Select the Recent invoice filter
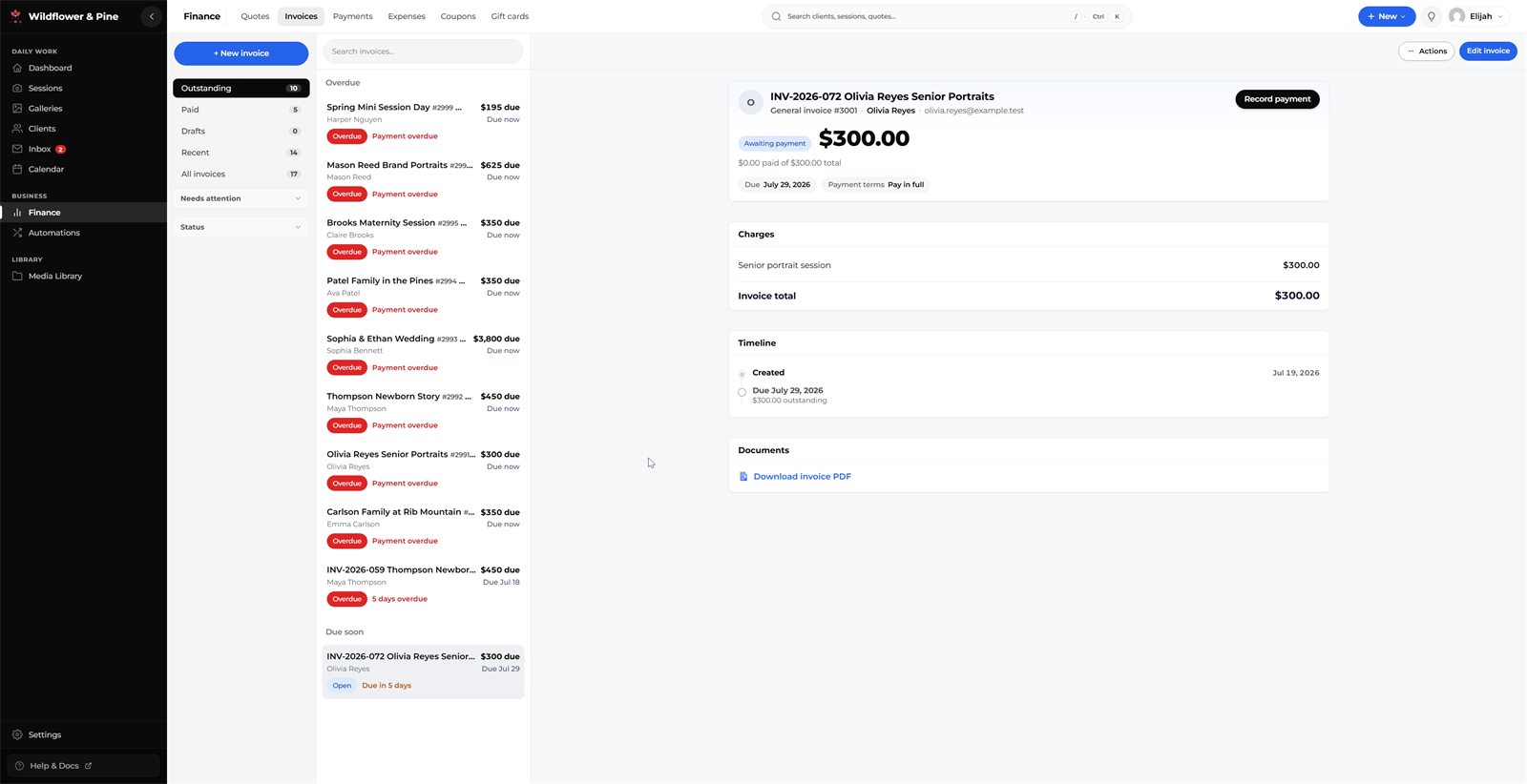The height and width of the screenshot is (784, 1527). coord(241,153)
